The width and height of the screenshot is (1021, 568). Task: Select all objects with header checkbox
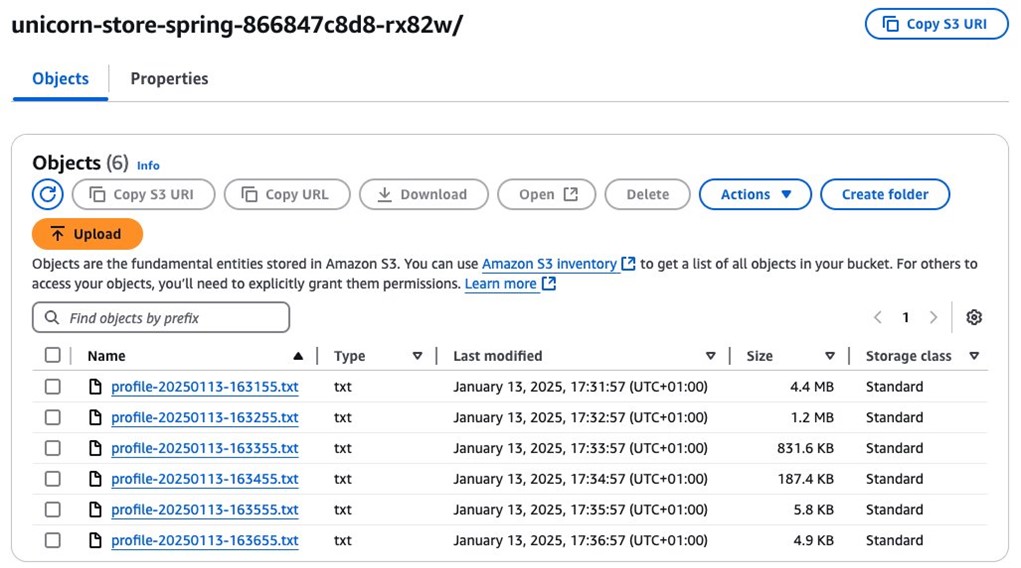[53, 355]
